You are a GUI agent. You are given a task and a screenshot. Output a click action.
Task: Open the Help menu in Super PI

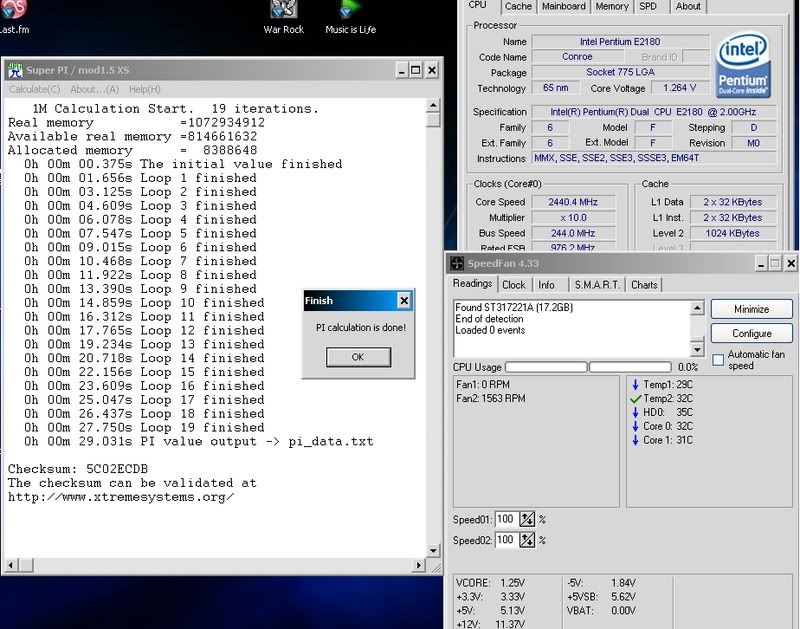tap(144, 89)
